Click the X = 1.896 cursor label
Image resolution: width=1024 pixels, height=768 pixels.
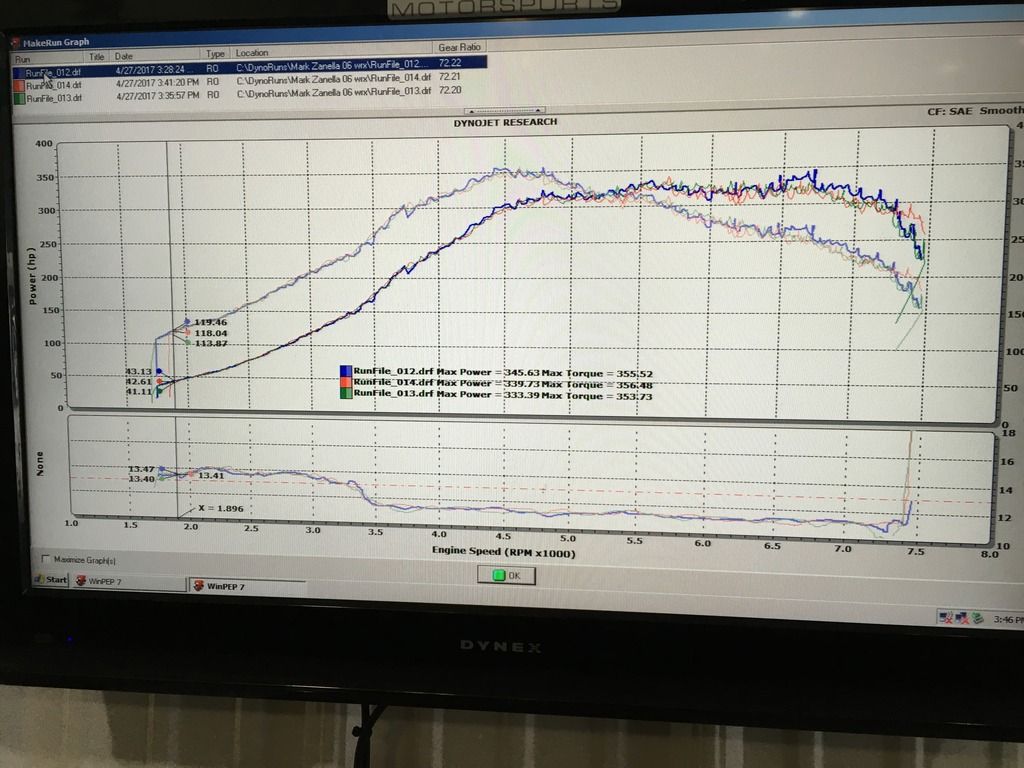coord(220,508)
